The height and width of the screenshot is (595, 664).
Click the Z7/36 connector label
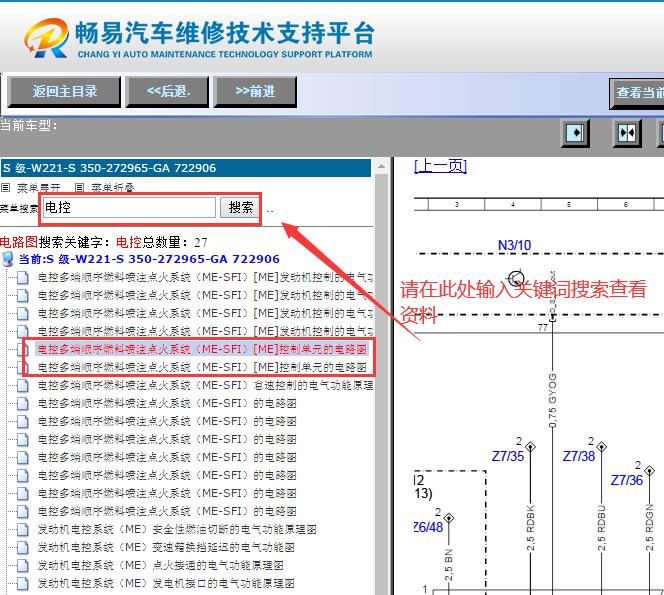point(627,480)
